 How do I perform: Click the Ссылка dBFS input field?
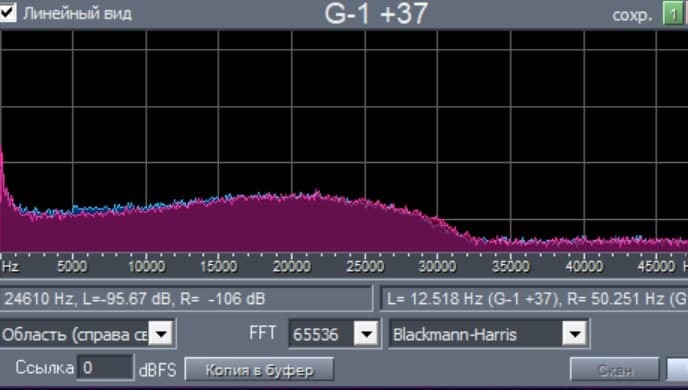pos(105,368)
